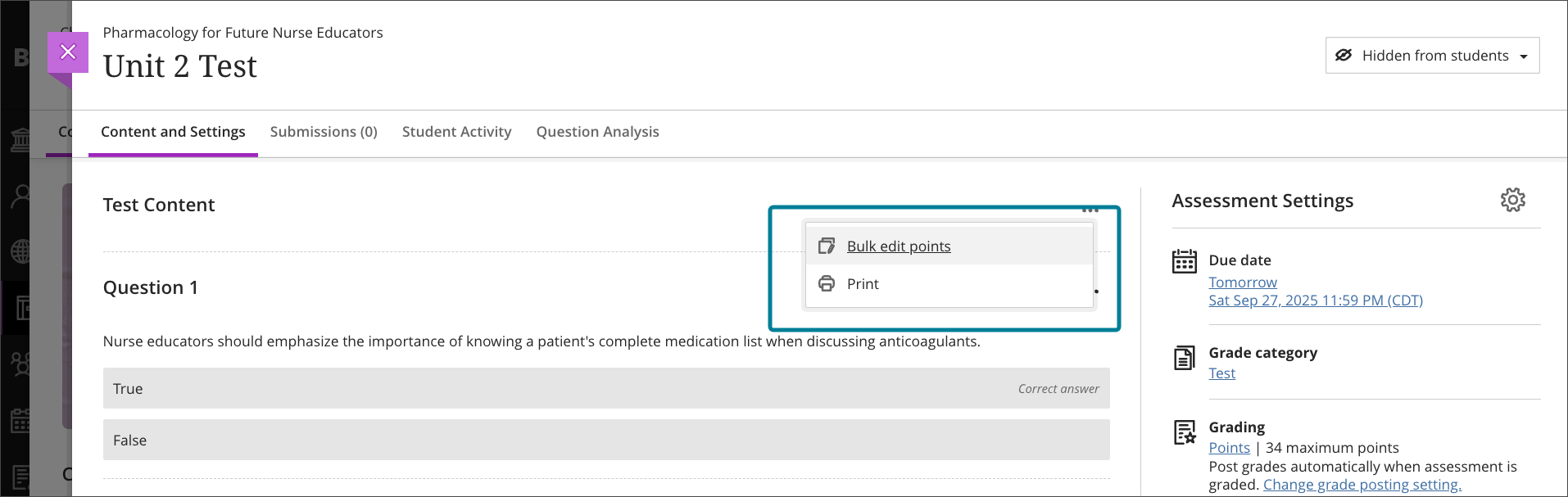
Task: Click the Grade category document icon
Action: tap(1184, 358)
